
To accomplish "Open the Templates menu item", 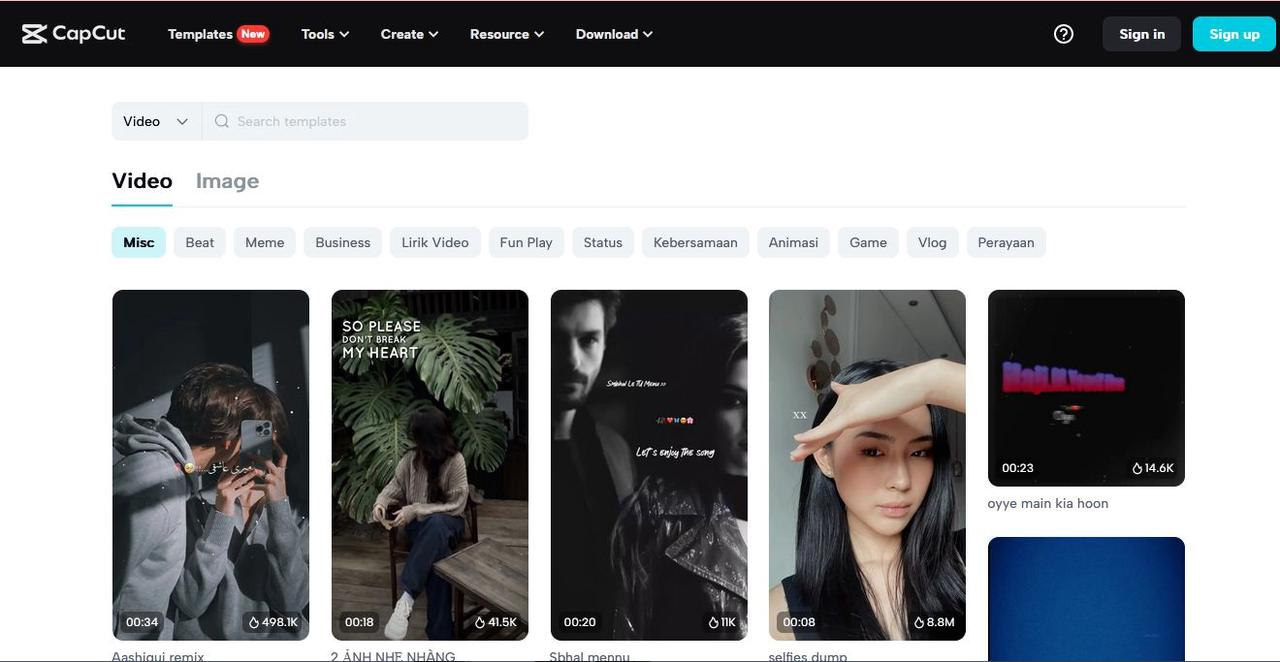I will [x=200, y=34].
